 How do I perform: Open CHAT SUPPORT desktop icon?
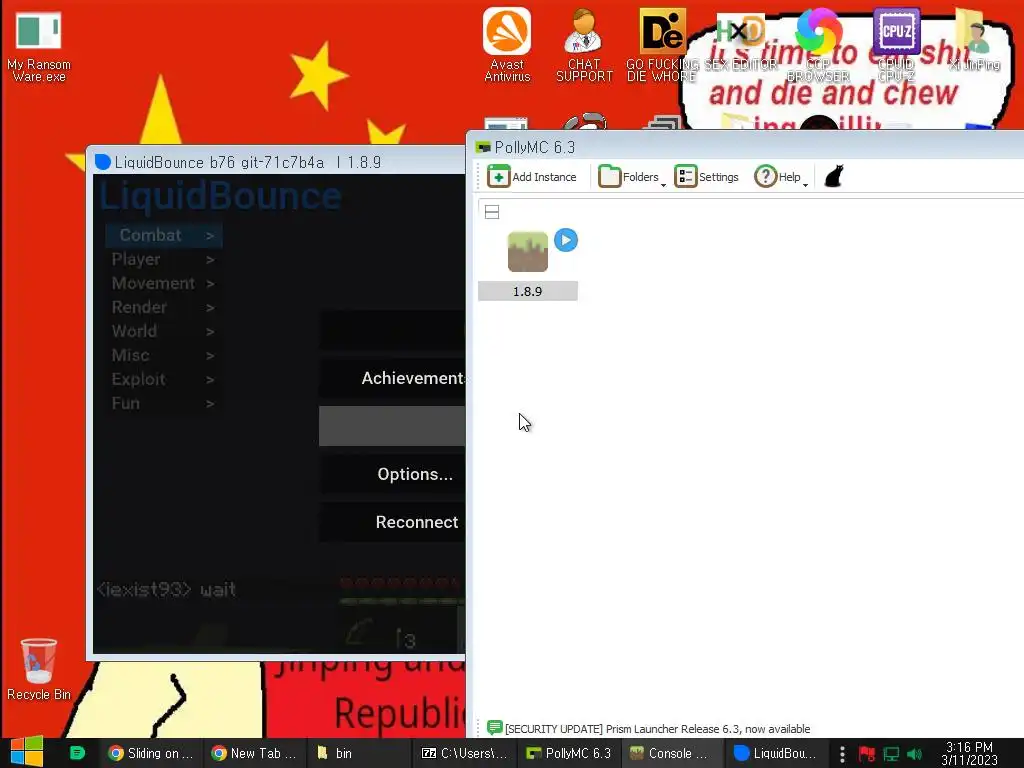click(x=584, y=45)
